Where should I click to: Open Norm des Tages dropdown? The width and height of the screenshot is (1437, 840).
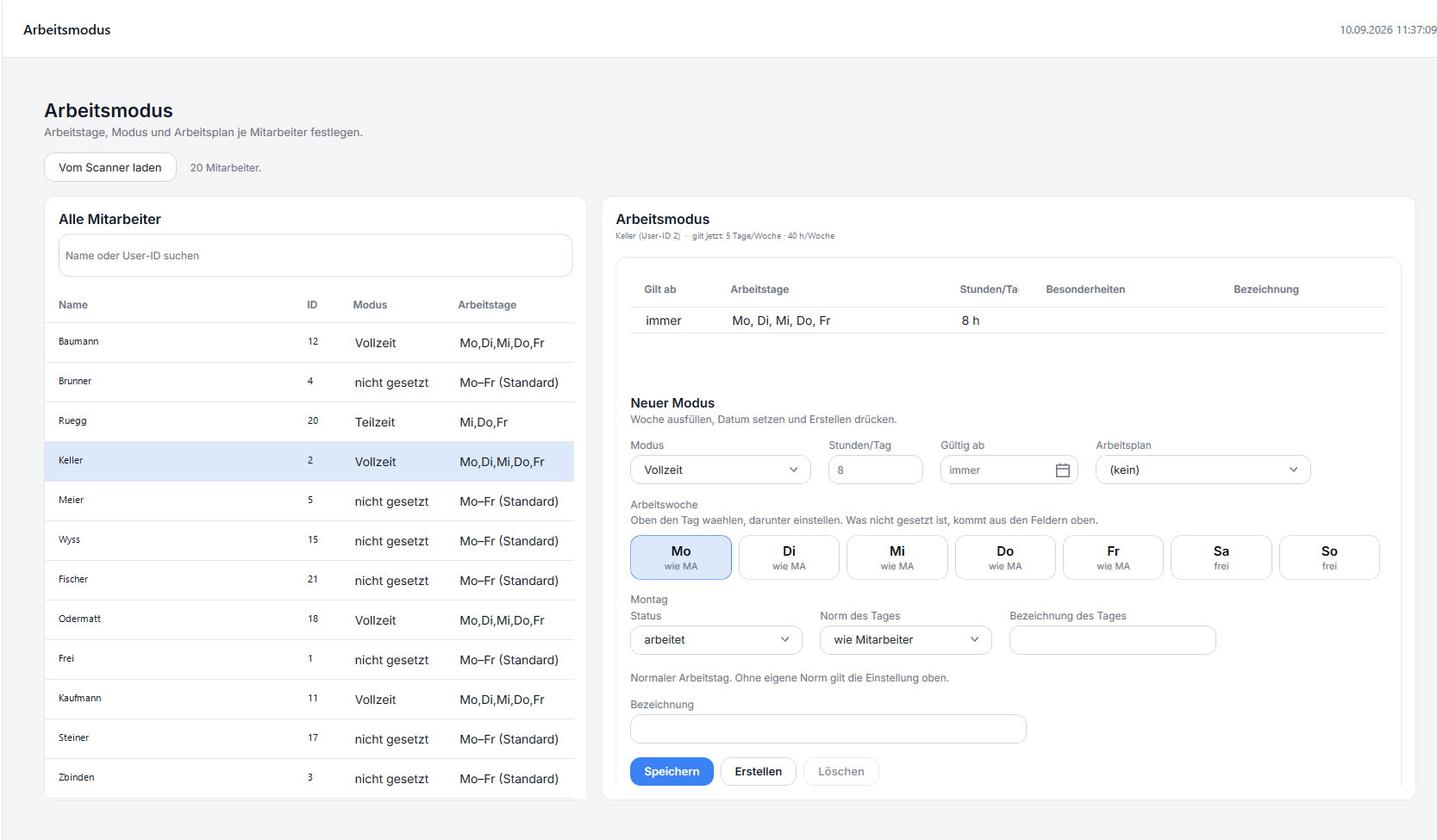pos(906,640)
